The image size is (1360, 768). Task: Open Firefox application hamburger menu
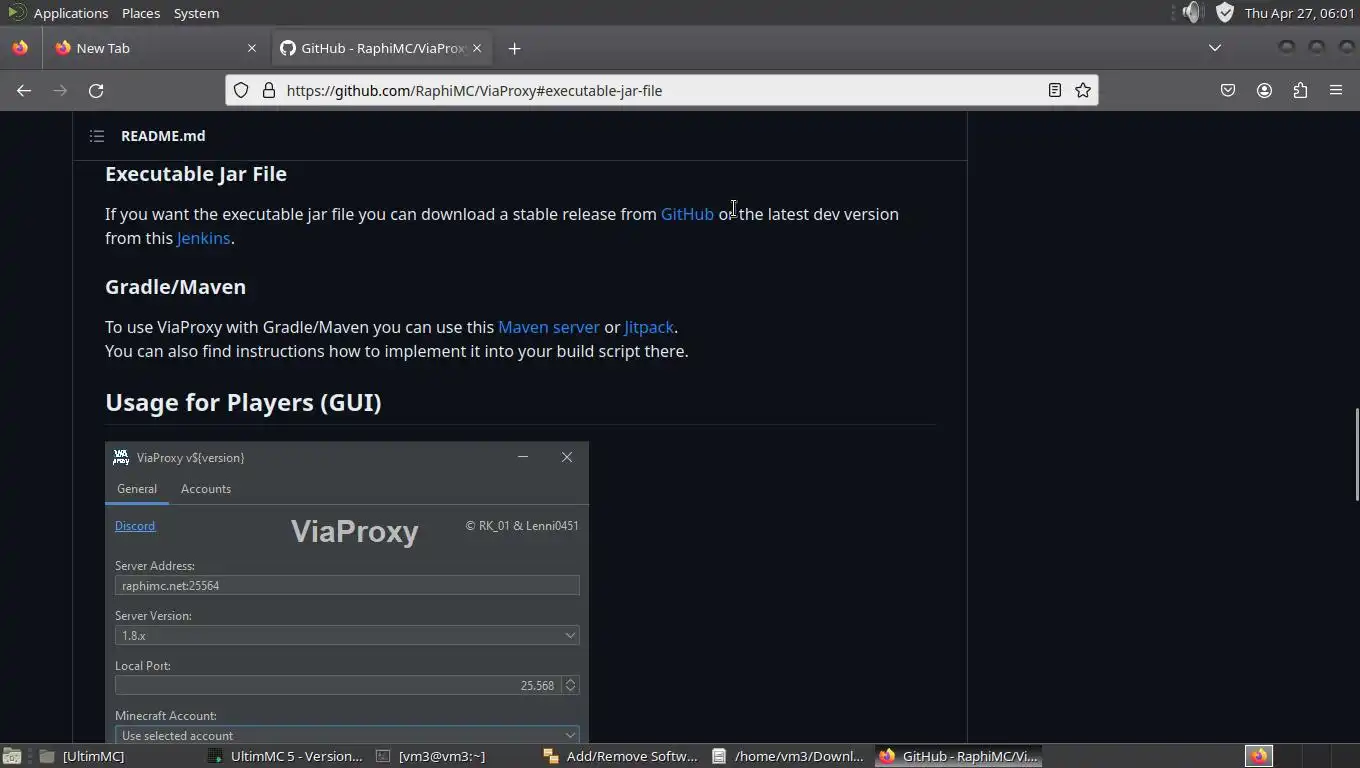coord(1336,90)
